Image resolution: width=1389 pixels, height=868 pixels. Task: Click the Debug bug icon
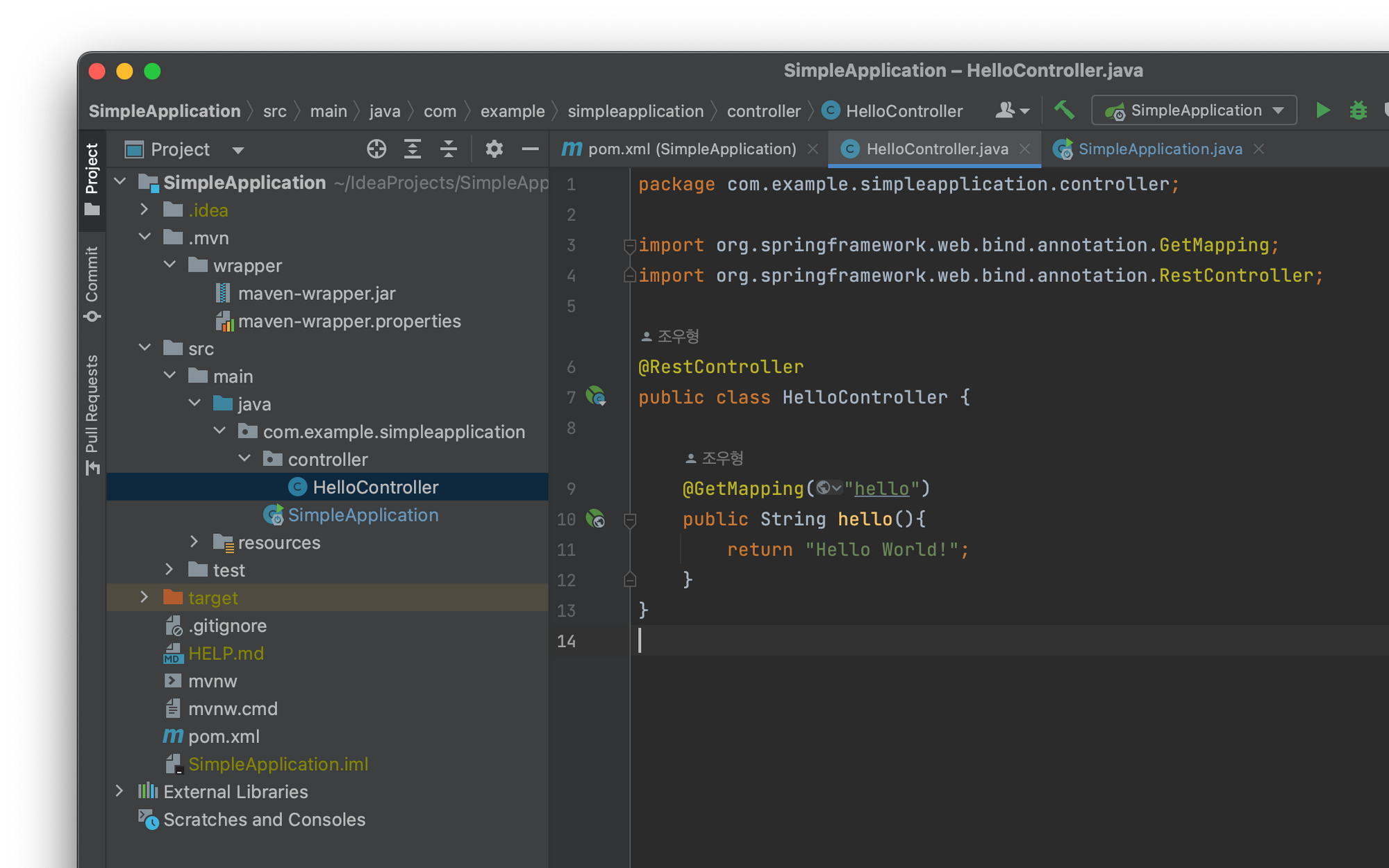tap(1358, 110)
